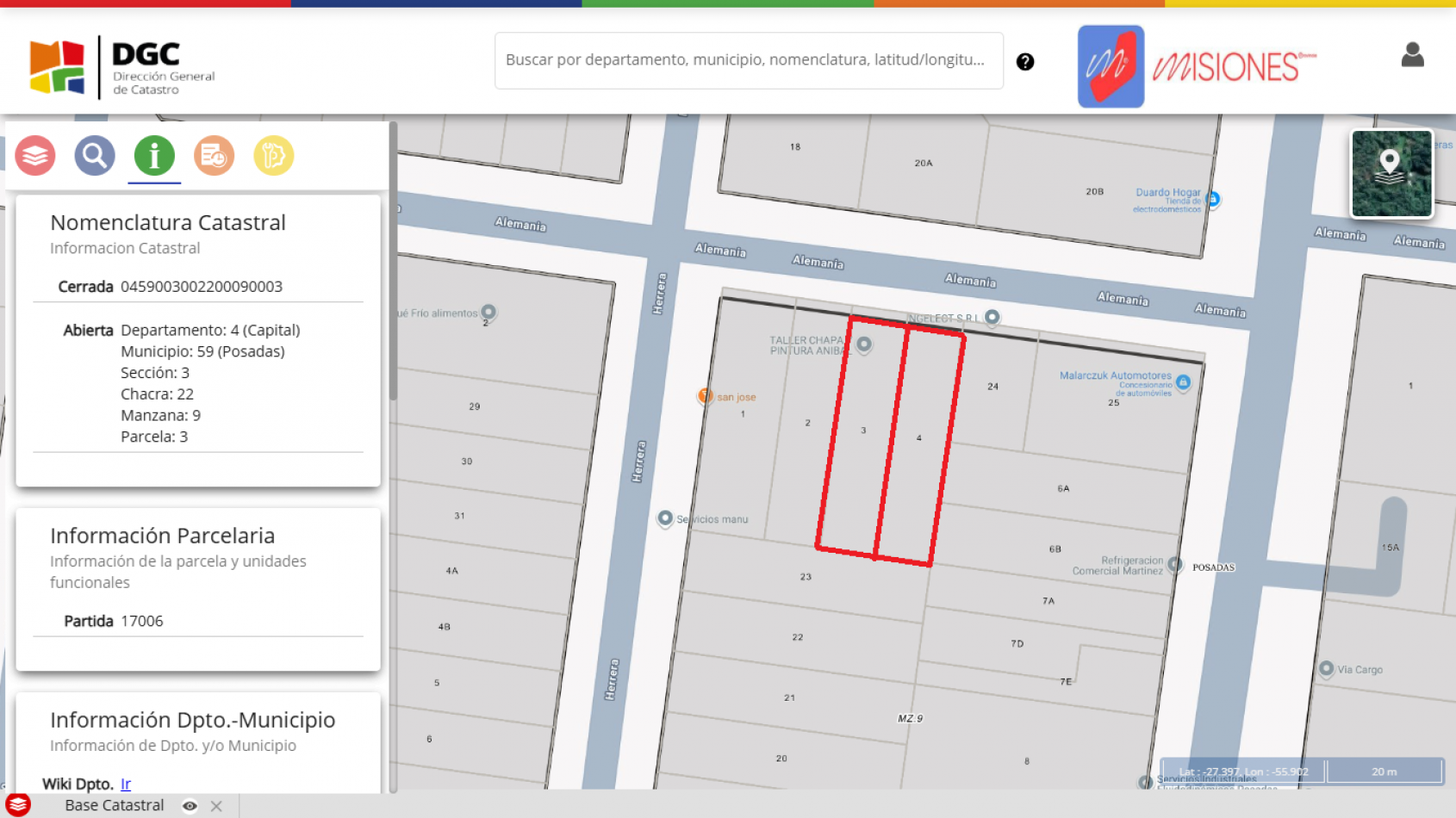Click the POSADAS label on the map
The height and width of the screenshot is (818, 1456).
point(1213,567)
